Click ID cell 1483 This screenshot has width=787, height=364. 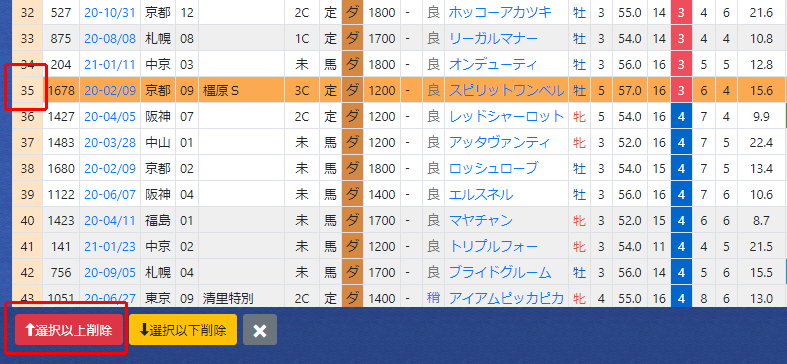click(61, 143)
